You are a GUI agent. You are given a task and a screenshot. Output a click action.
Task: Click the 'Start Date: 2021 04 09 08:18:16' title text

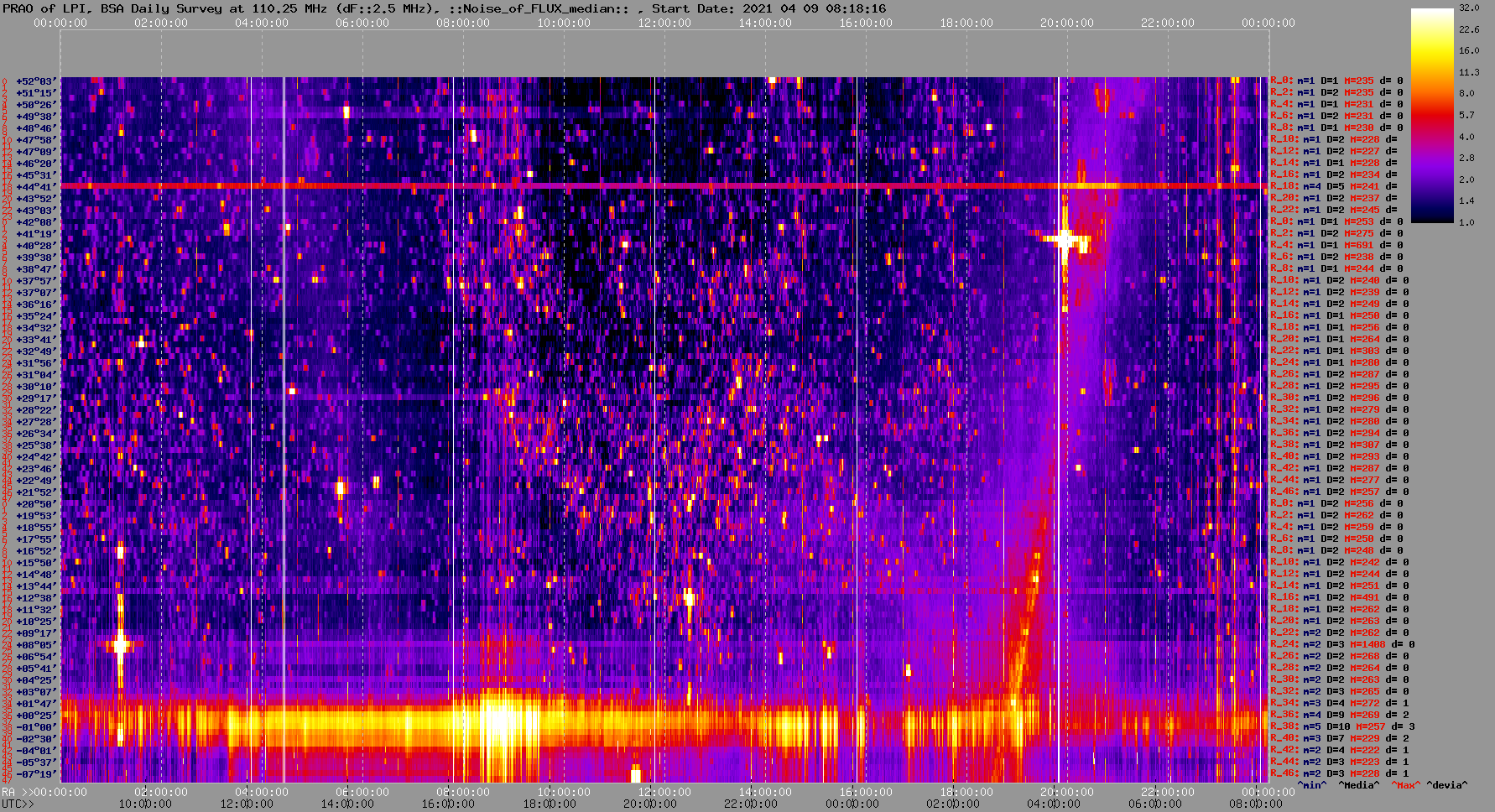[769, 8]
